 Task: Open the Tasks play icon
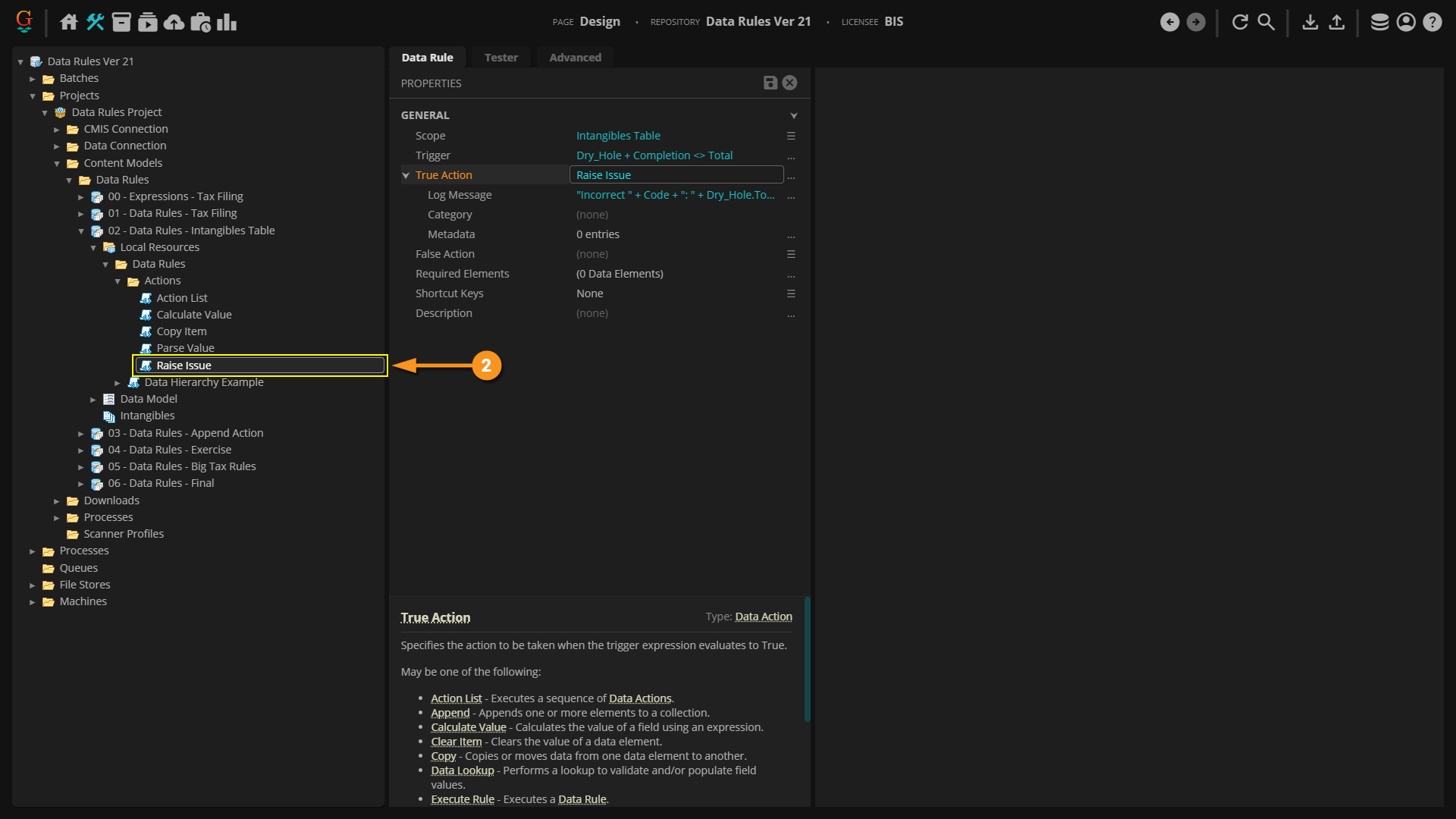[148, 22]
